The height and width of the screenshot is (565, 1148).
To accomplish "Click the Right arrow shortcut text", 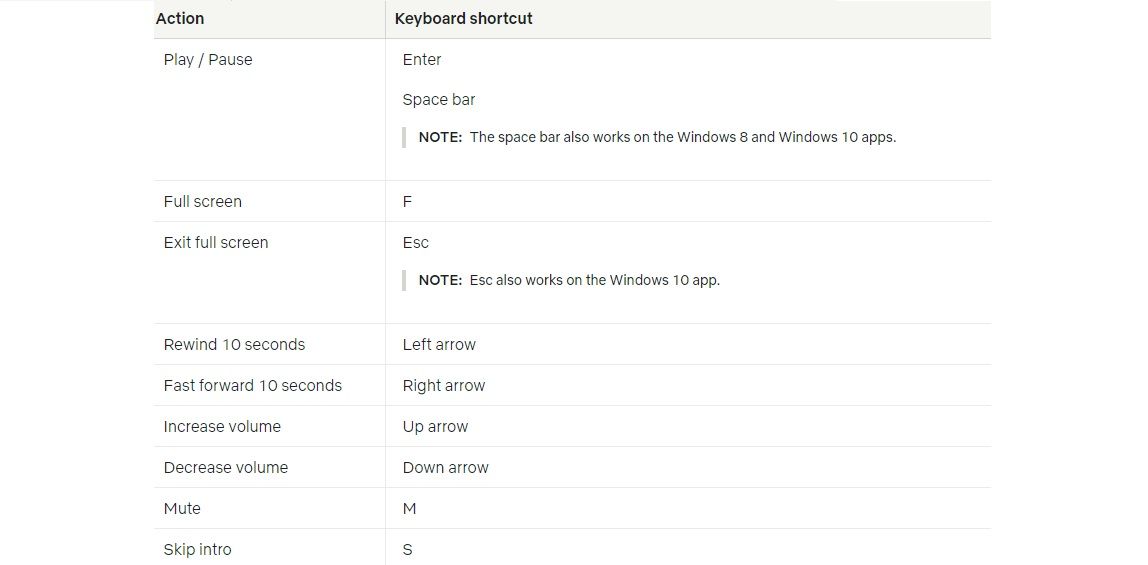I will (x=444, y=386).
